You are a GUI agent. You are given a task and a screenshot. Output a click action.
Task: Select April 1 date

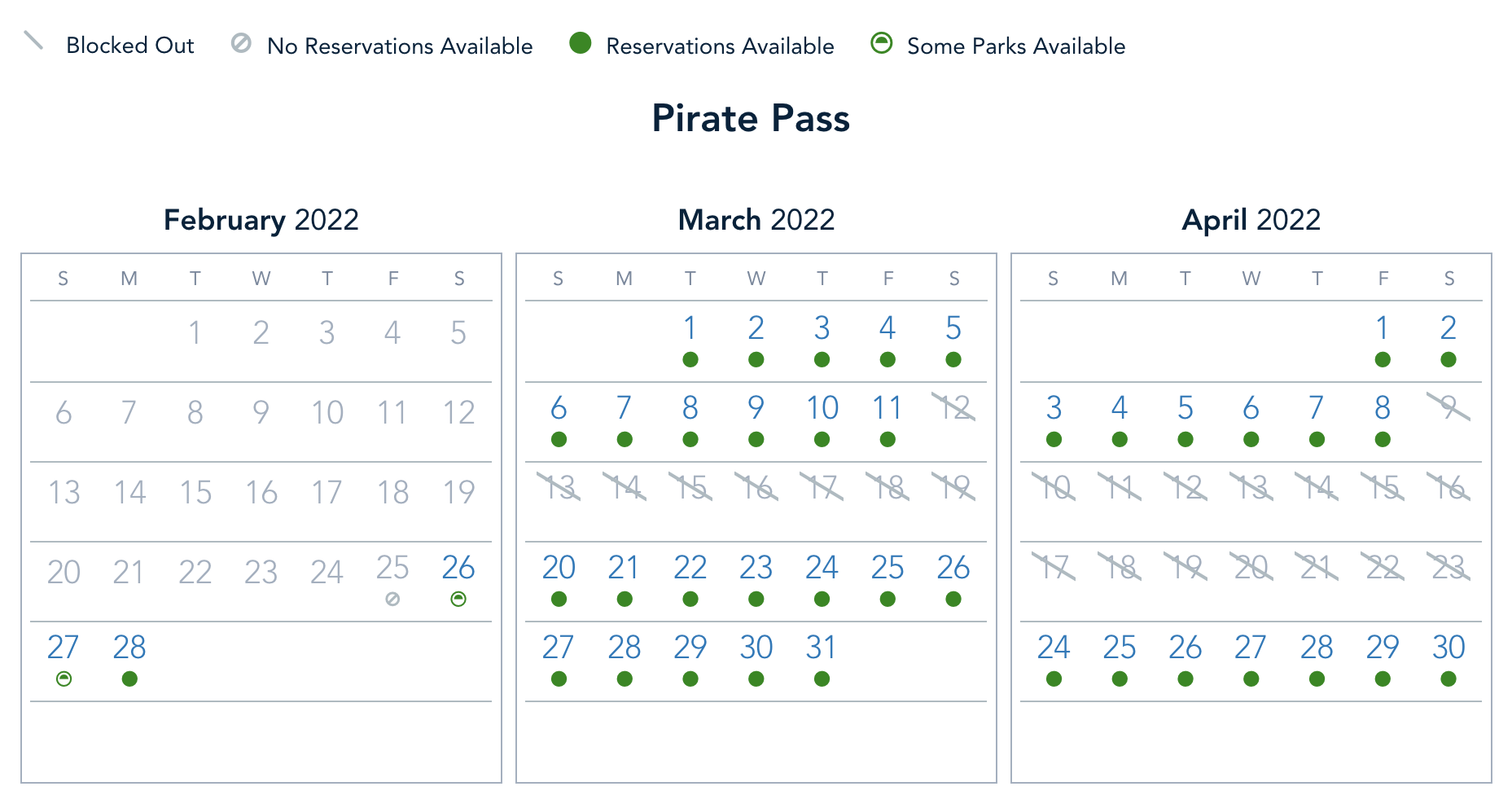1382,328
